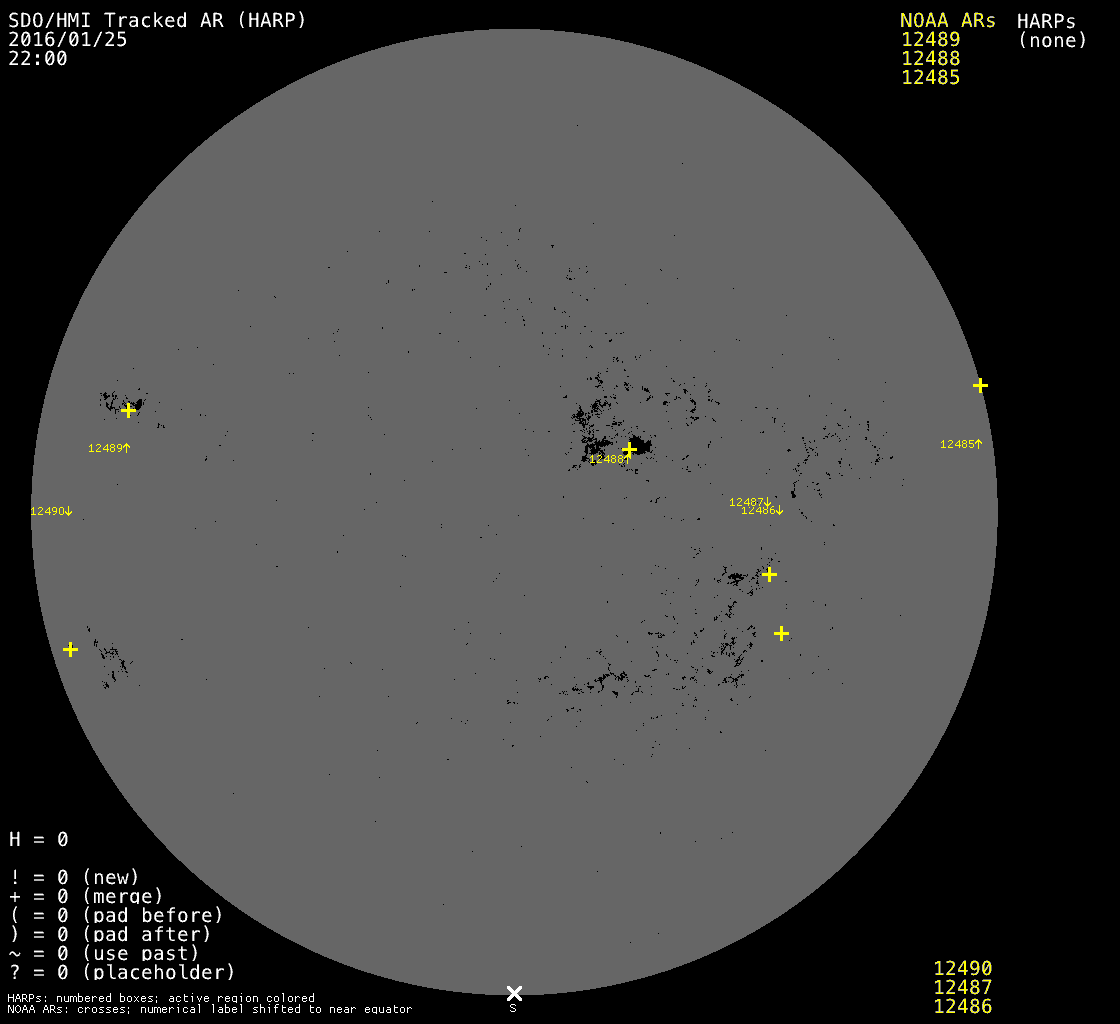The height and width of the screenshot is (1024, 1120).
Task: Click the H = 0 counter
Action: click(x=39, y=839)
